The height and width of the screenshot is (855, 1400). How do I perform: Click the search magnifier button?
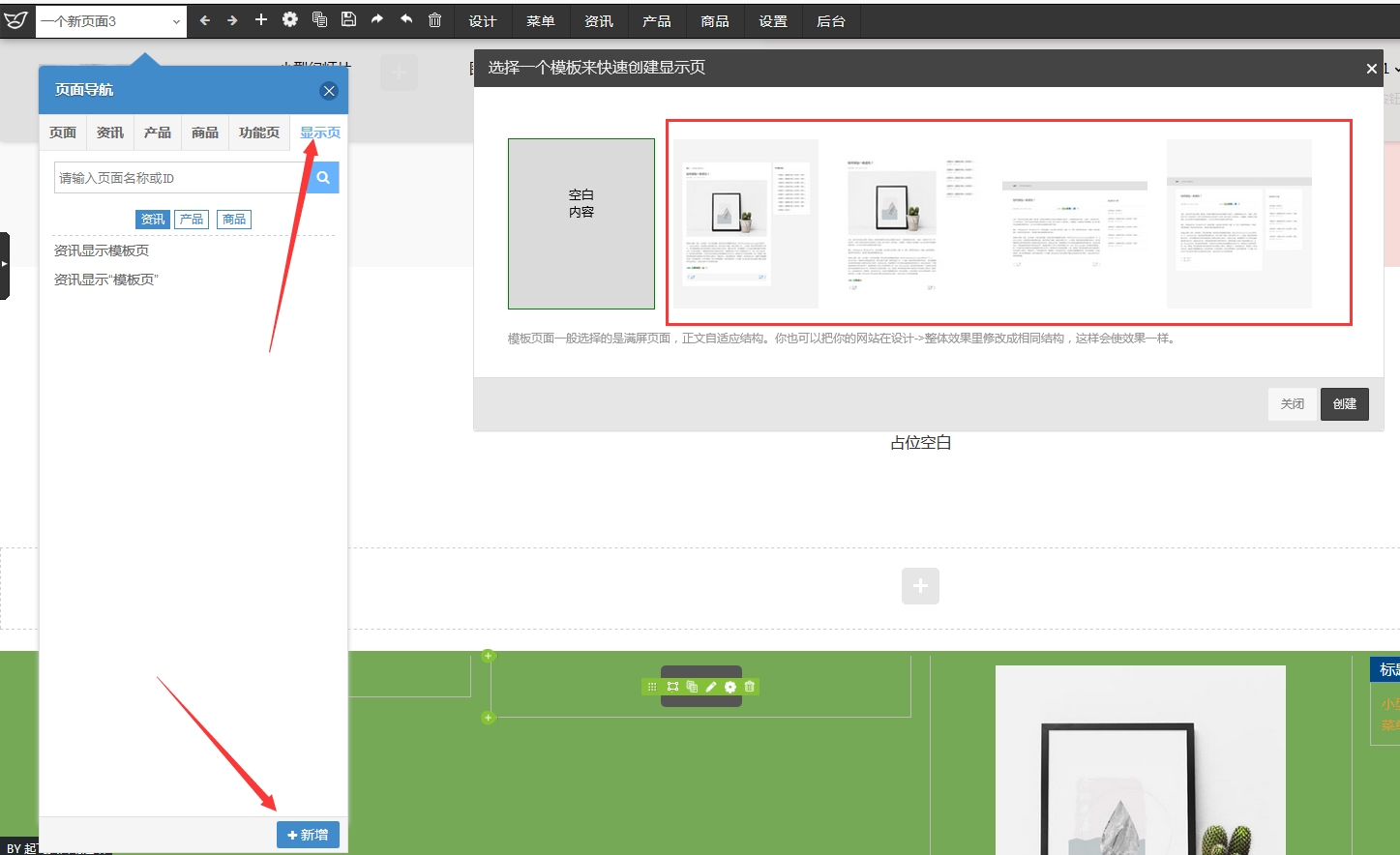(x=323, y=177)
